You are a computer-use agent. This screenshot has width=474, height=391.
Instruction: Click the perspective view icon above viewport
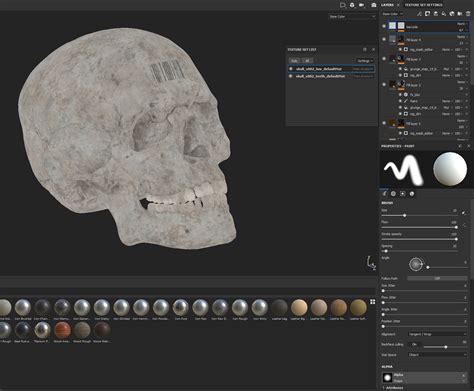343,5
